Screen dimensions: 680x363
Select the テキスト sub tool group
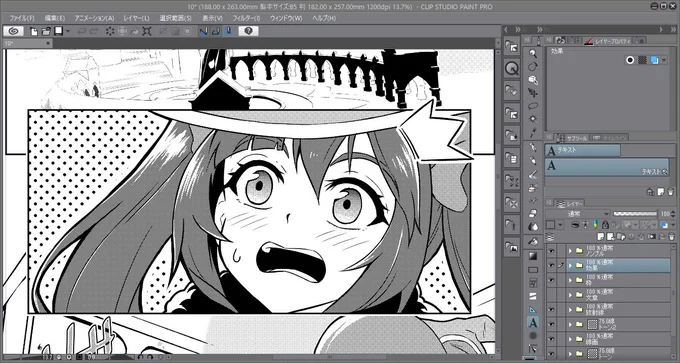pos(582,150)
